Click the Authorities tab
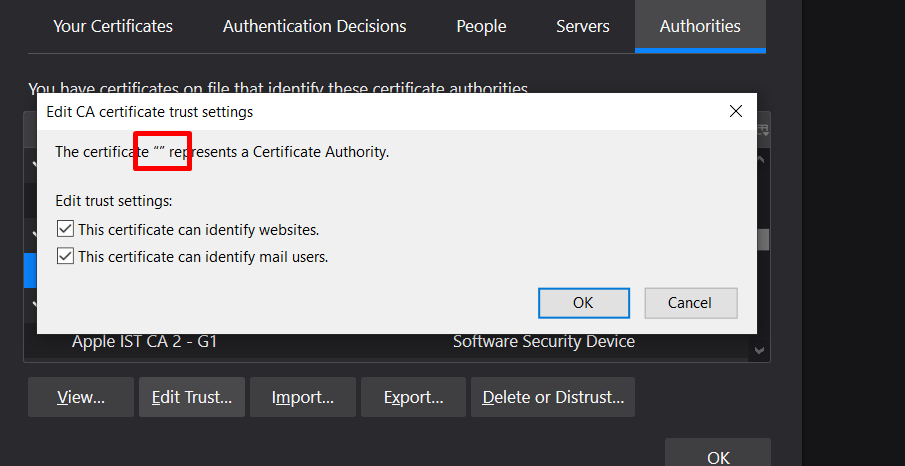 click(700, 26)
